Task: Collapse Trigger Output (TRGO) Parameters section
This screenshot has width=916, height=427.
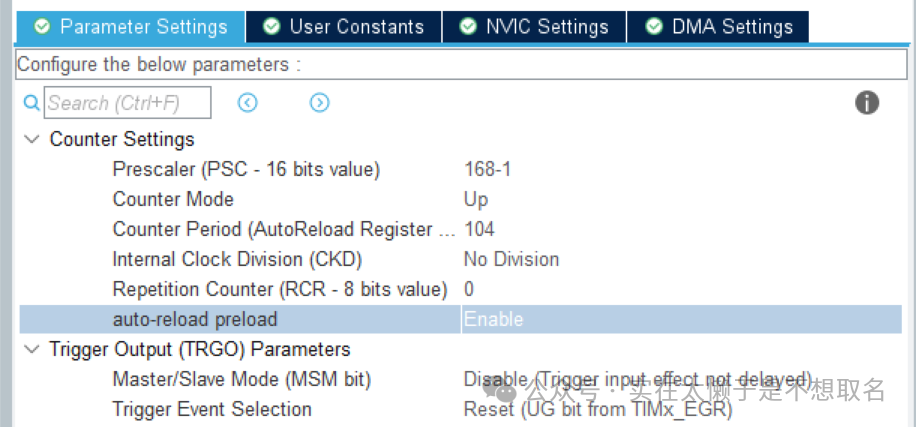Action: click(x=33, y=349)
